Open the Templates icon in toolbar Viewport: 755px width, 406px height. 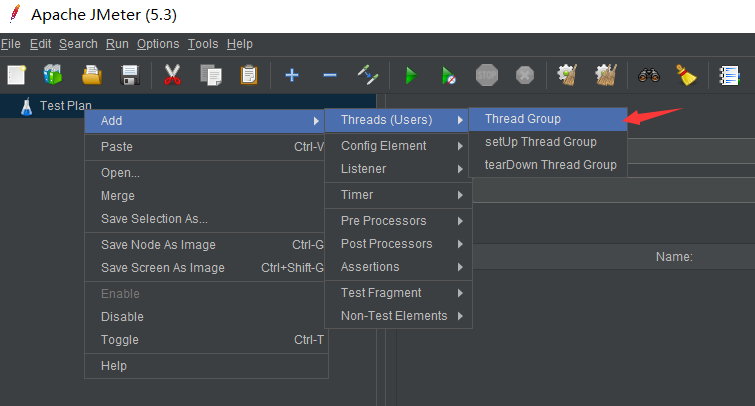pos(53,75)
